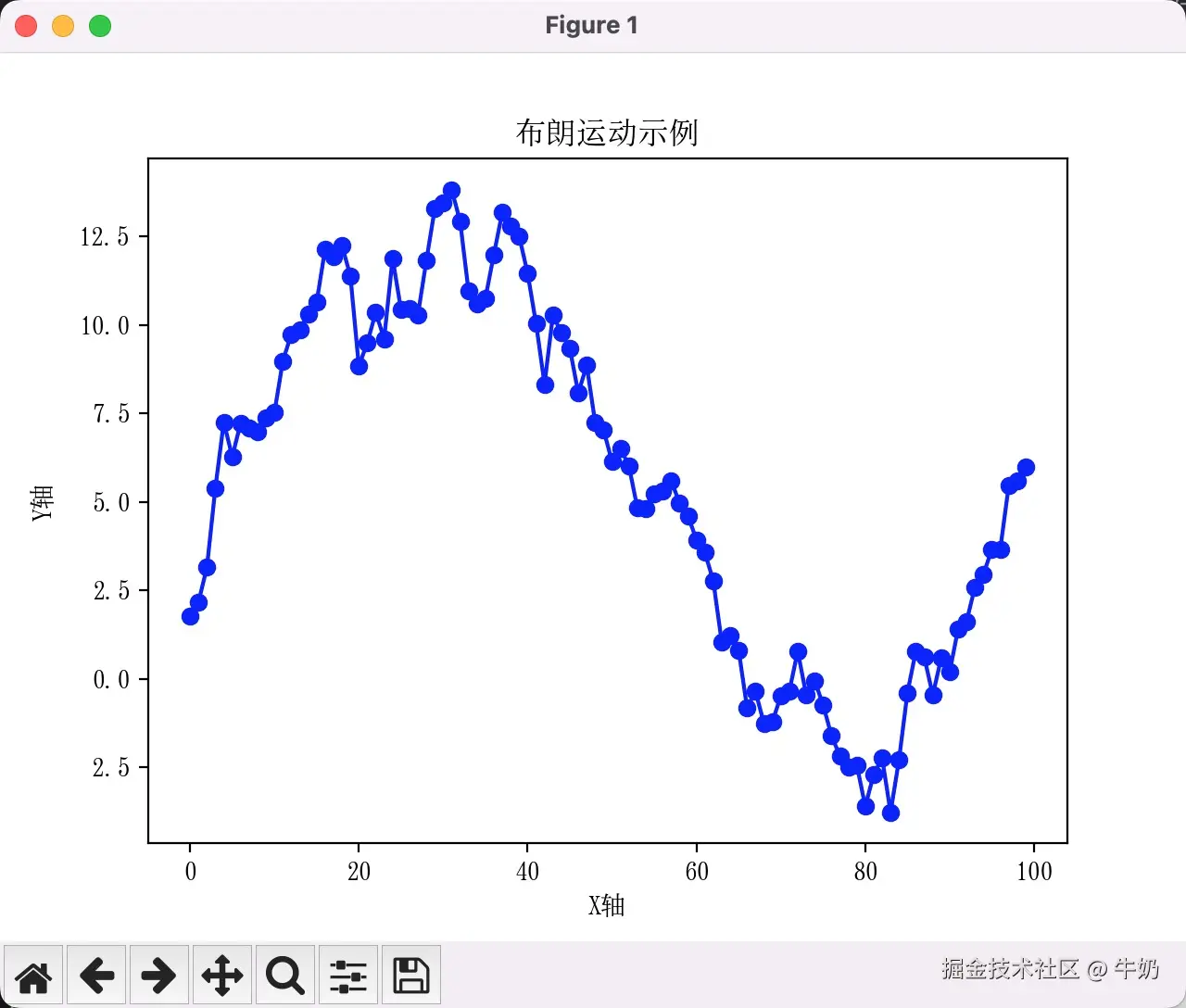Click the Back navigation arrow
This screenshot has height=1008, width=1186.
[x=96, y=975]
